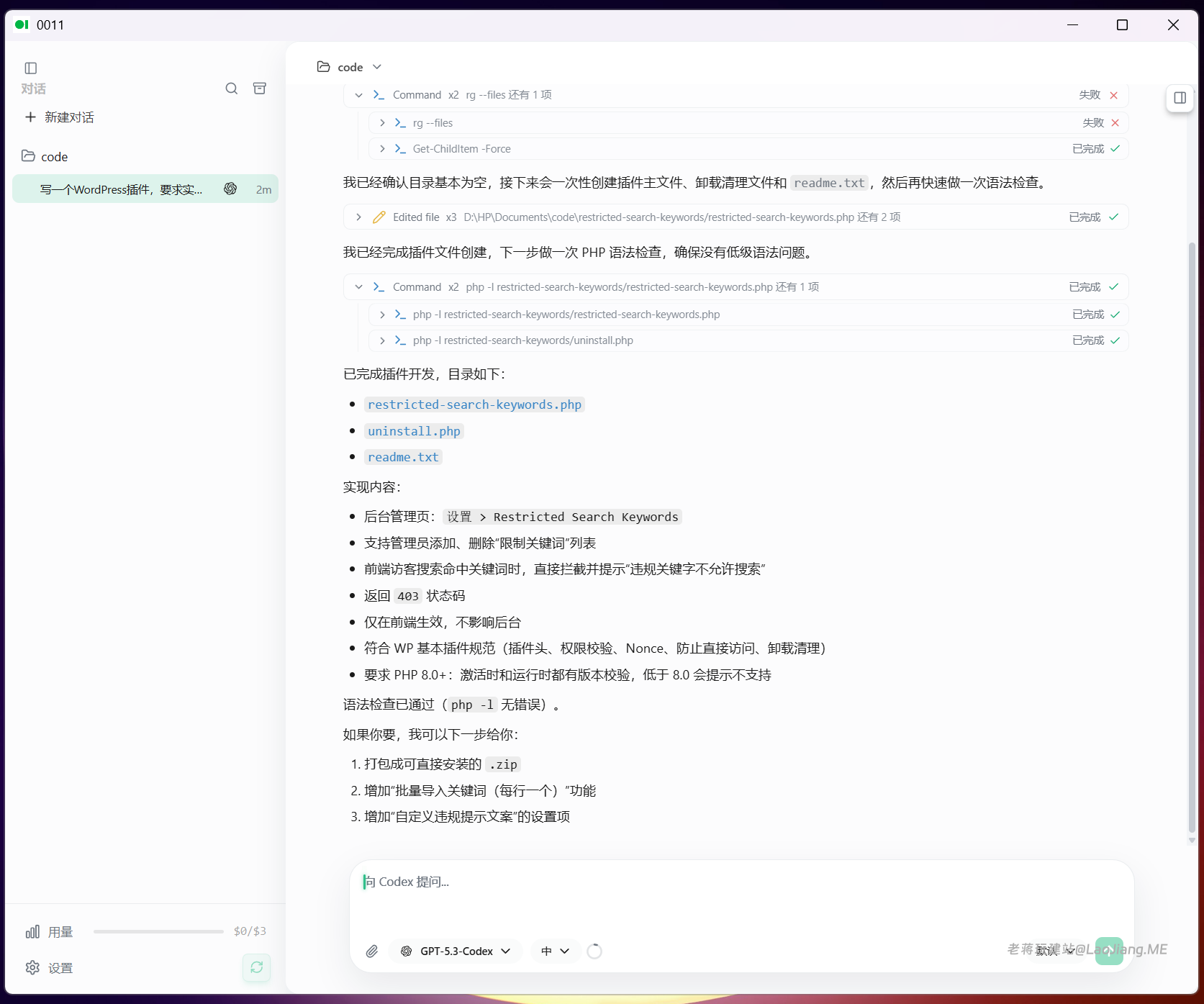Screen dimensions: 1204x1004
Task: Click the attachment paperclip icon
Action: tap(372, 951)
